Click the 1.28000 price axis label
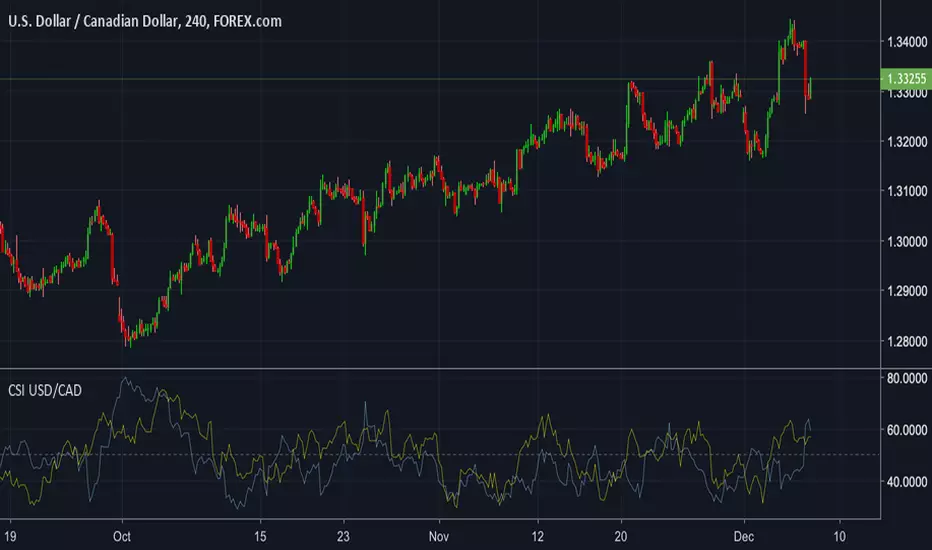932x550 pixels. [907, 341]
